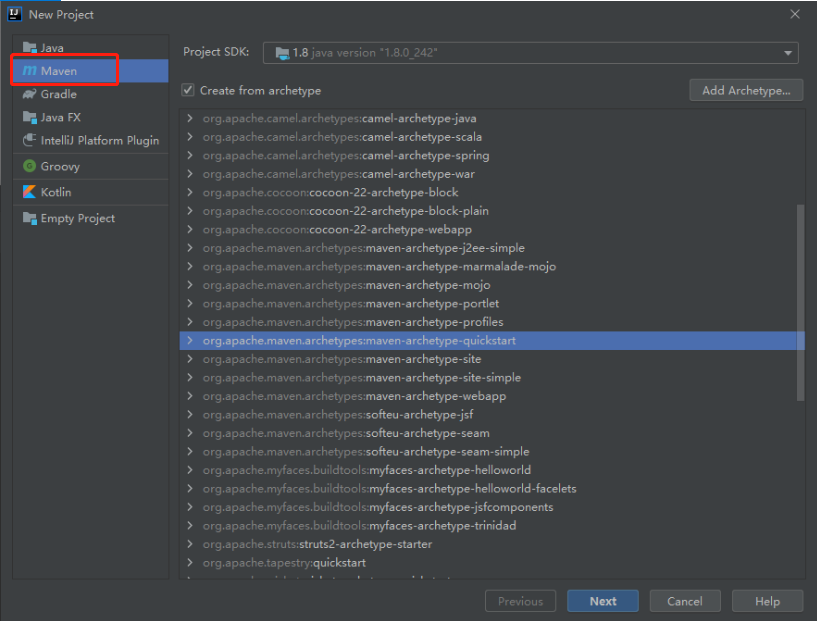817x621 pixels.
Task: Click the green Groovy icon
Action: point(29,166)
